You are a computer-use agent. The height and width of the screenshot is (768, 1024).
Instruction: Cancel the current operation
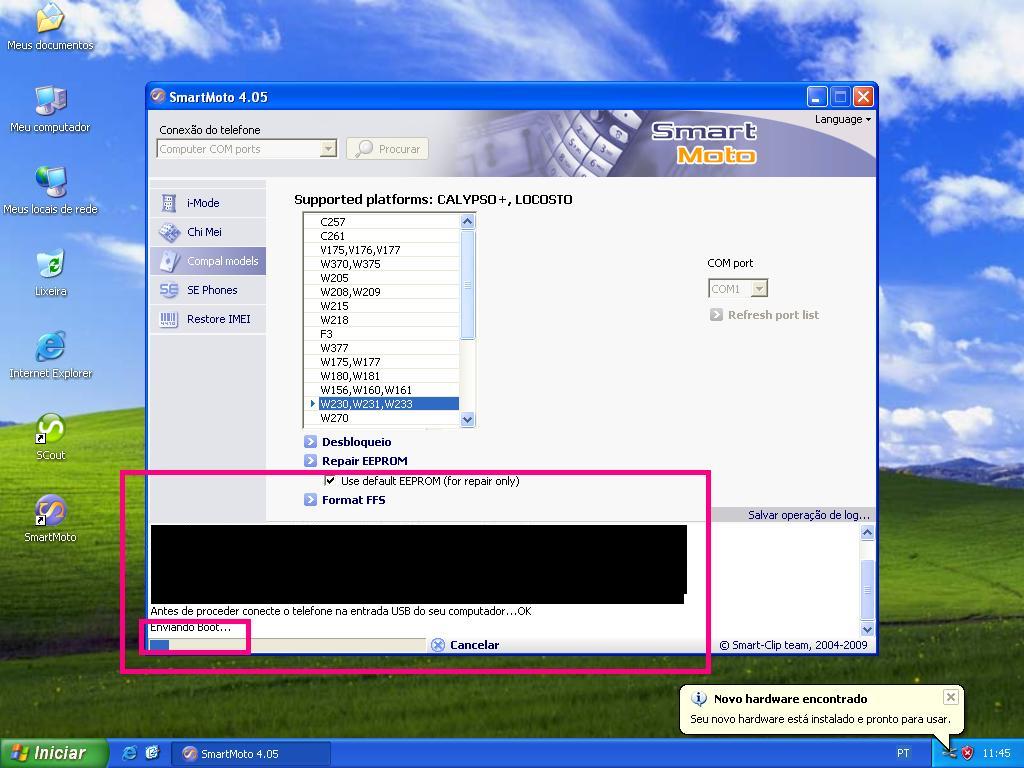tap(474, 645)
